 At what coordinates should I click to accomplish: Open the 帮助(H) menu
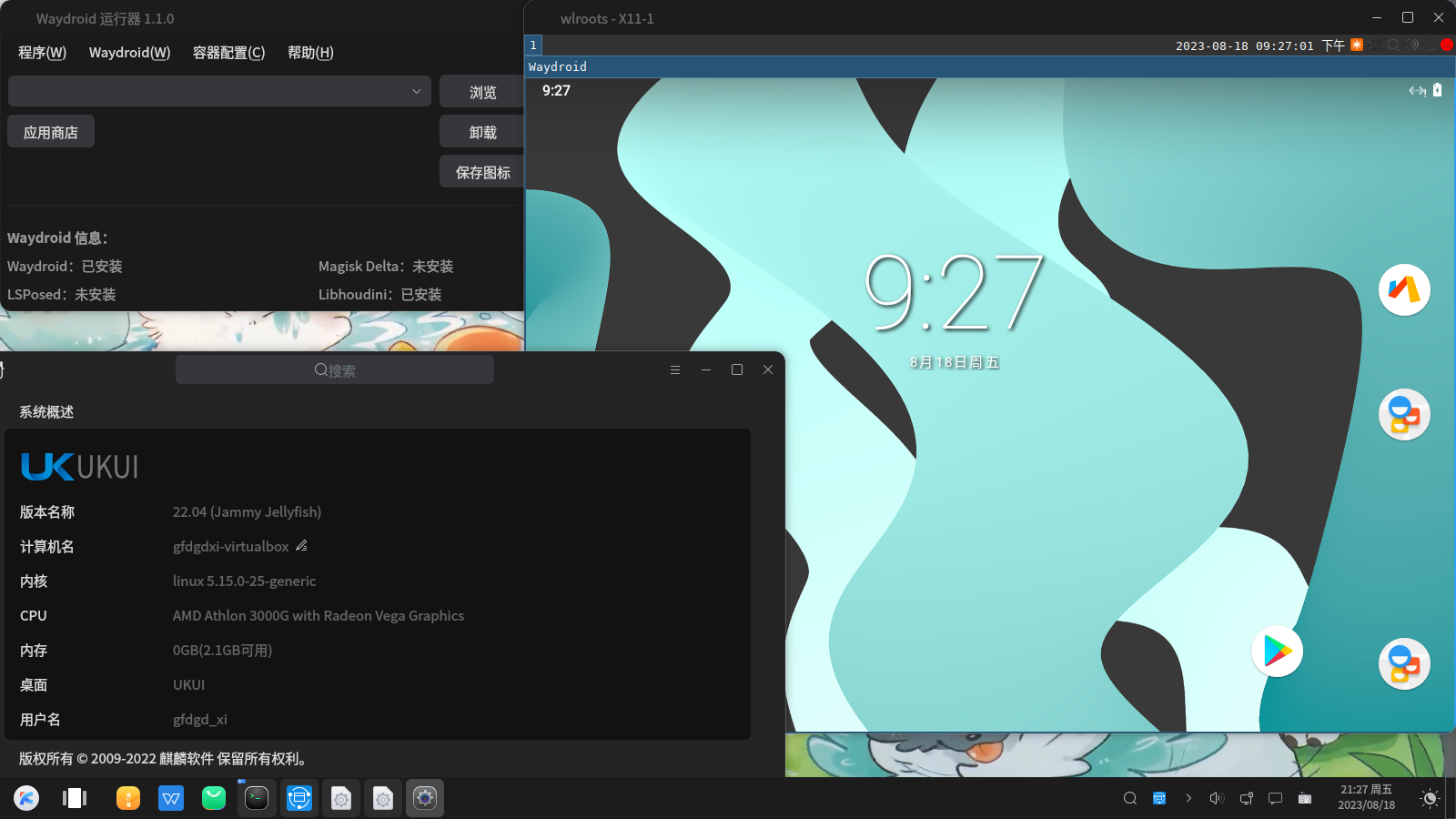pyautogui.click(x=310, y=53)
